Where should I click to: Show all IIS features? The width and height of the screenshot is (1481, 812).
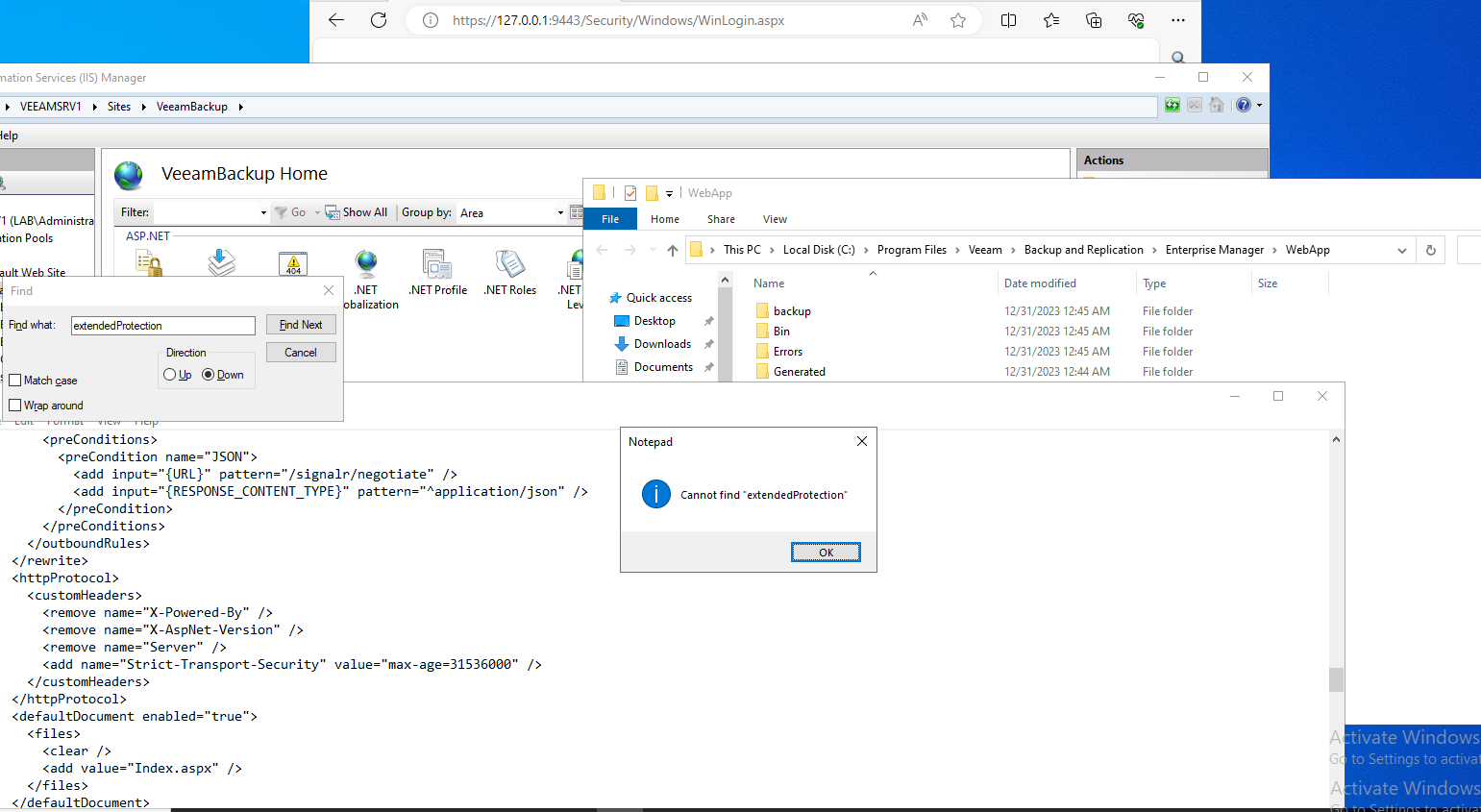point(357,212)
